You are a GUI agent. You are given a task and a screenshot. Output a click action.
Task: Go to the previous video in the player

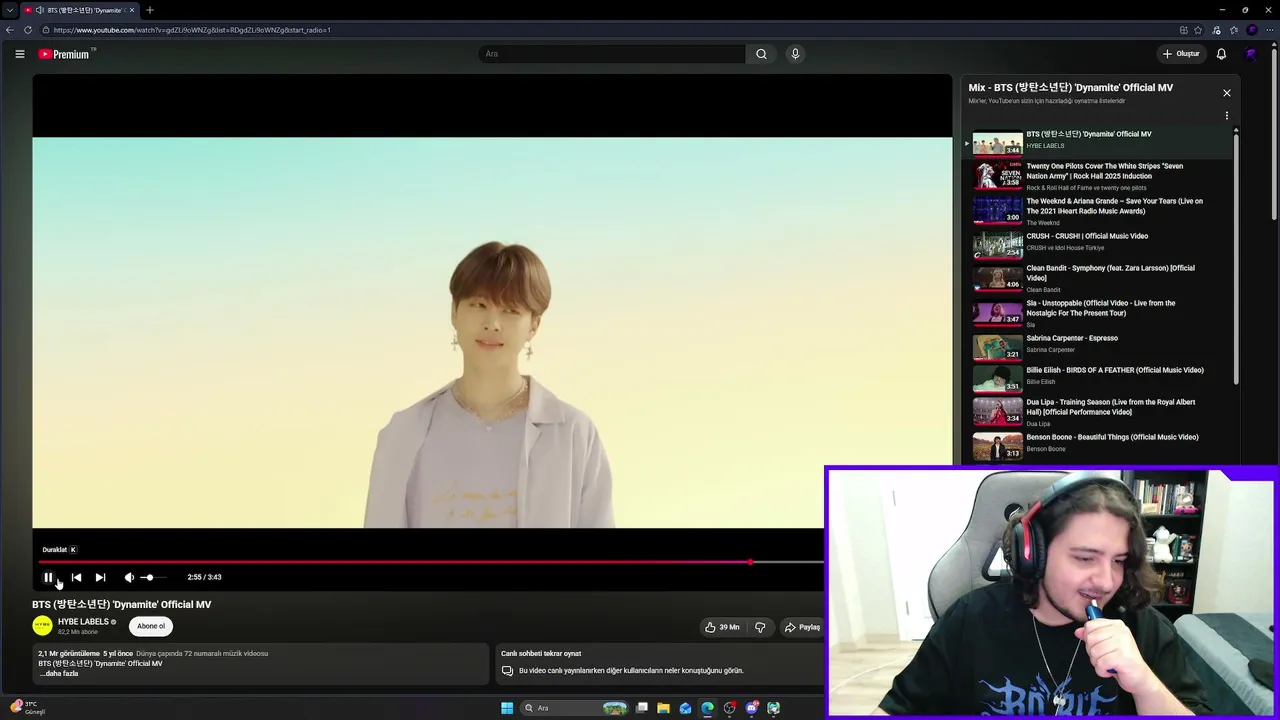point(76,577)
